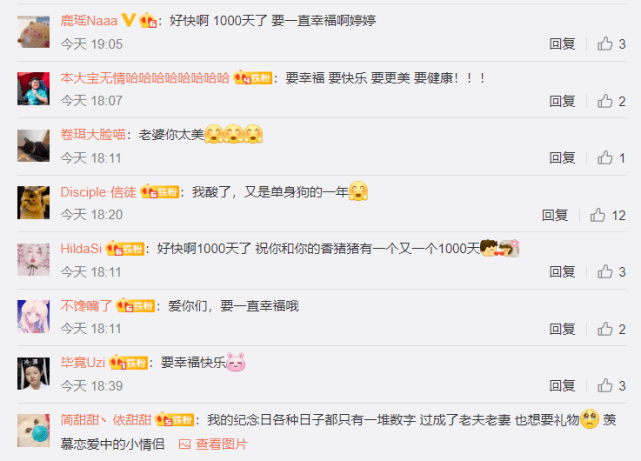This screenshot has height=461, width=641.
Task: Click 不馋嘴了's anime avatar
Action: (x=34, y=317)
